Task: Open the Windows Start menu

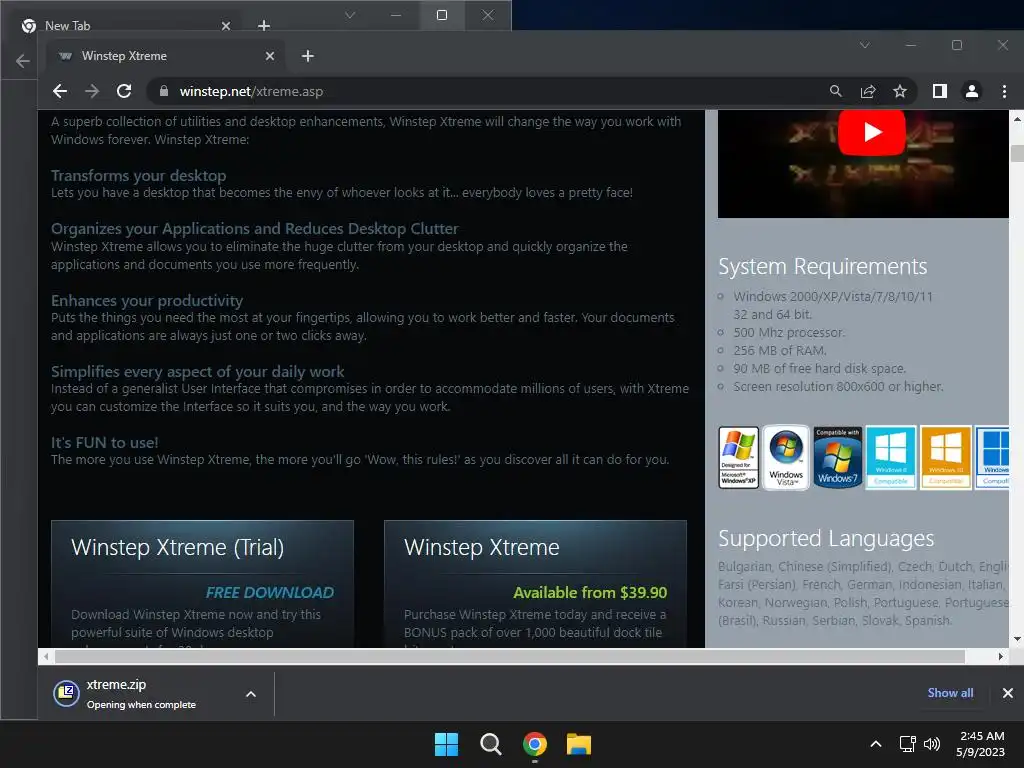Action: click(x=447, y=744)
